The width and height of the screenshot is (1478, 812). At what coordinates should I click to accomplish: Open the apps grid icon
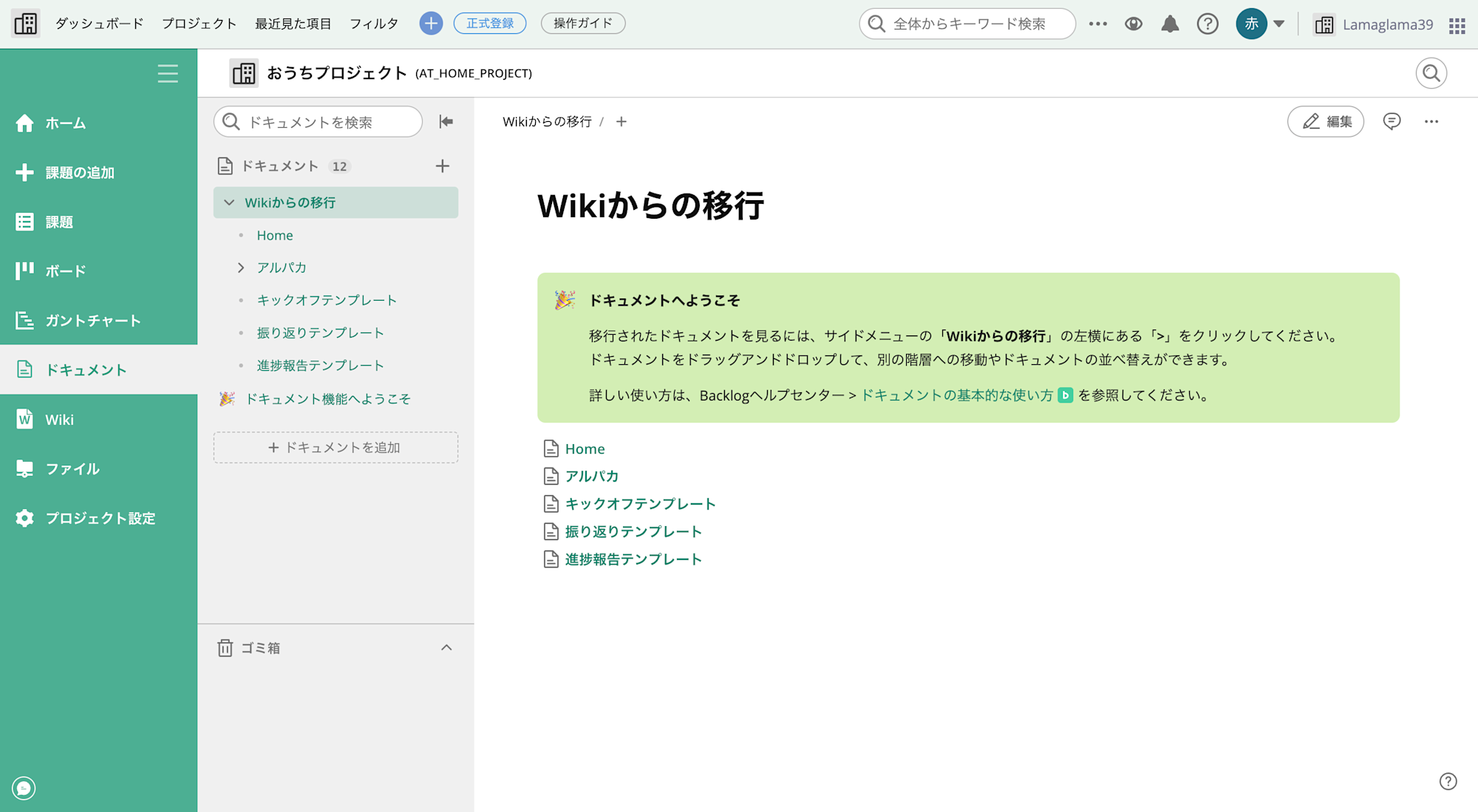pos(1457,24)
